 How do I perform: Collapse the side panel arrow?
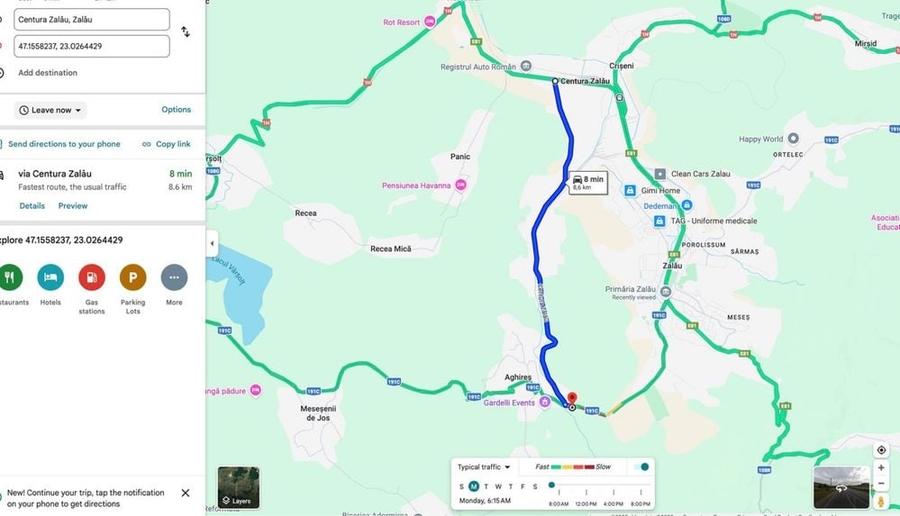[212, 243]
